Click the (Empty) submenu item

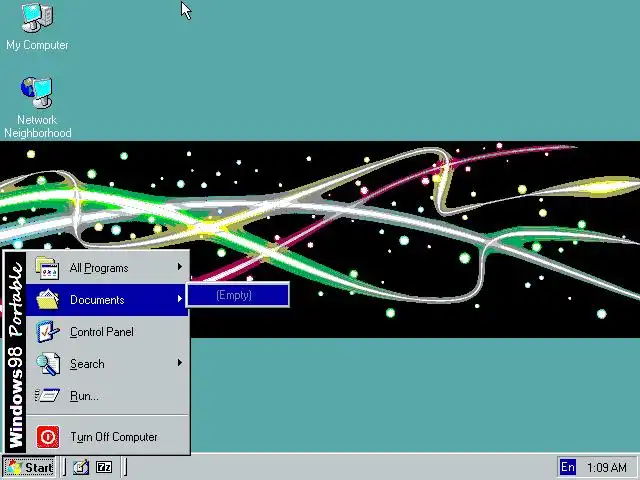tap(238, 295)
